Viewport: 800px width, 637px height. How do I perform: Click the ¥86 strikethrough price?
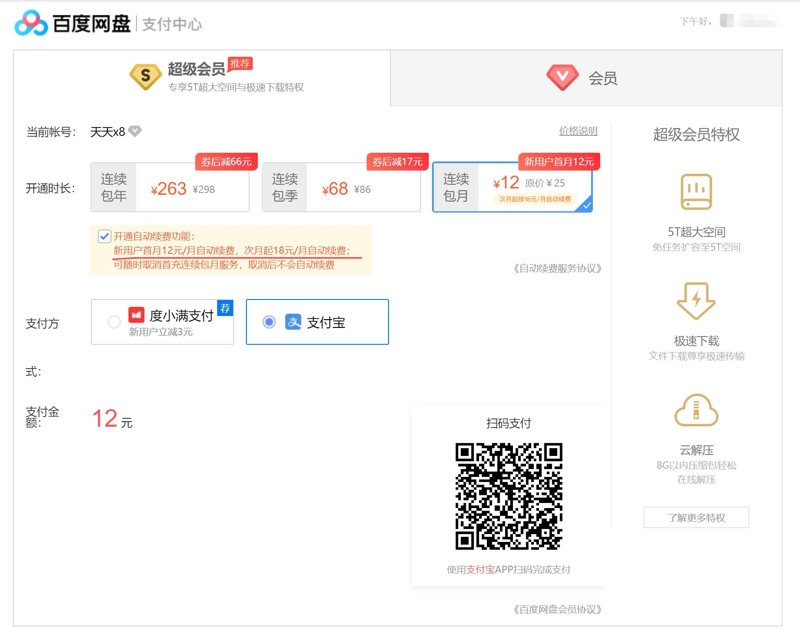[362, 189]
